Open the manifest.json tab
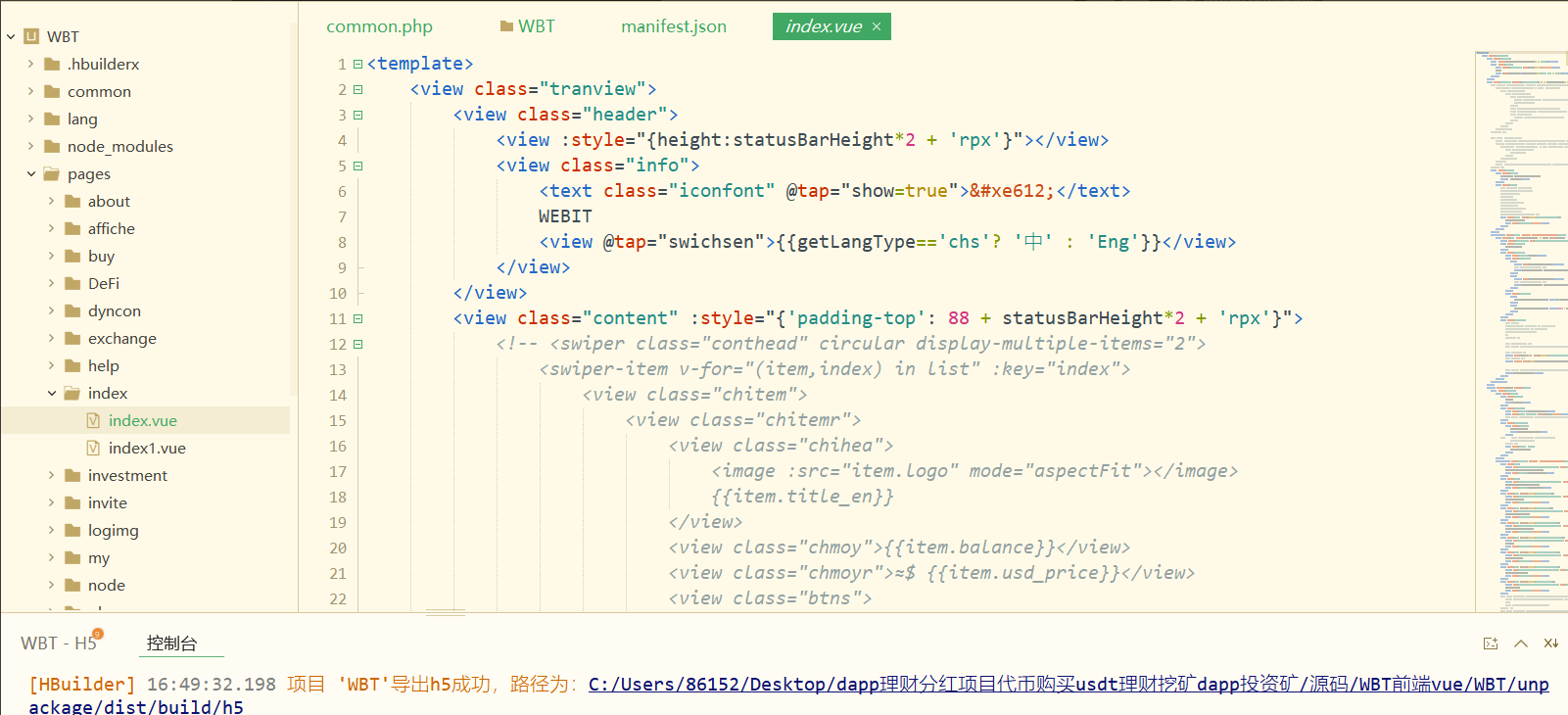Screen dimensions: 1568x715 click(x=673, y=26)
